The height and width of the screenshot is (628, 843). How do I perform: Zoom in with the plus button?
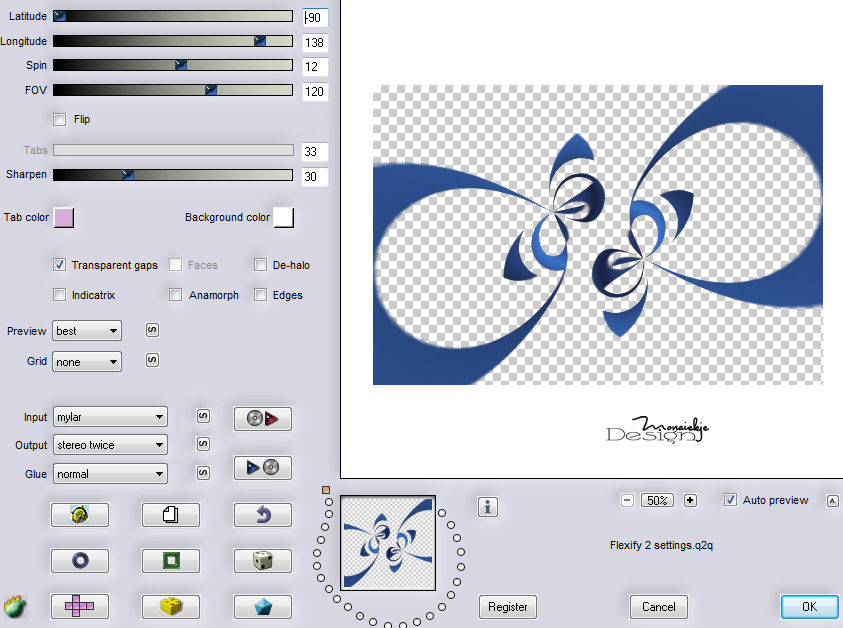tap(690, 501)
